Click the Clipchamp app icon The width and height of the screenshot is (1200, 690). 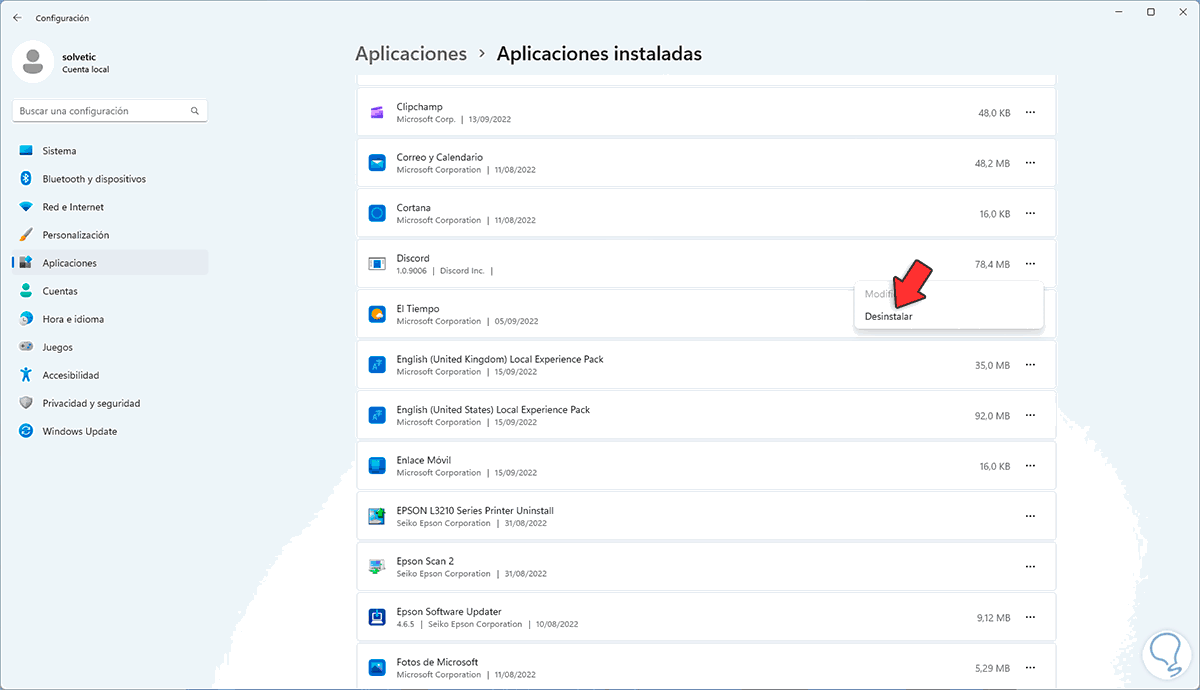point(377,113)
